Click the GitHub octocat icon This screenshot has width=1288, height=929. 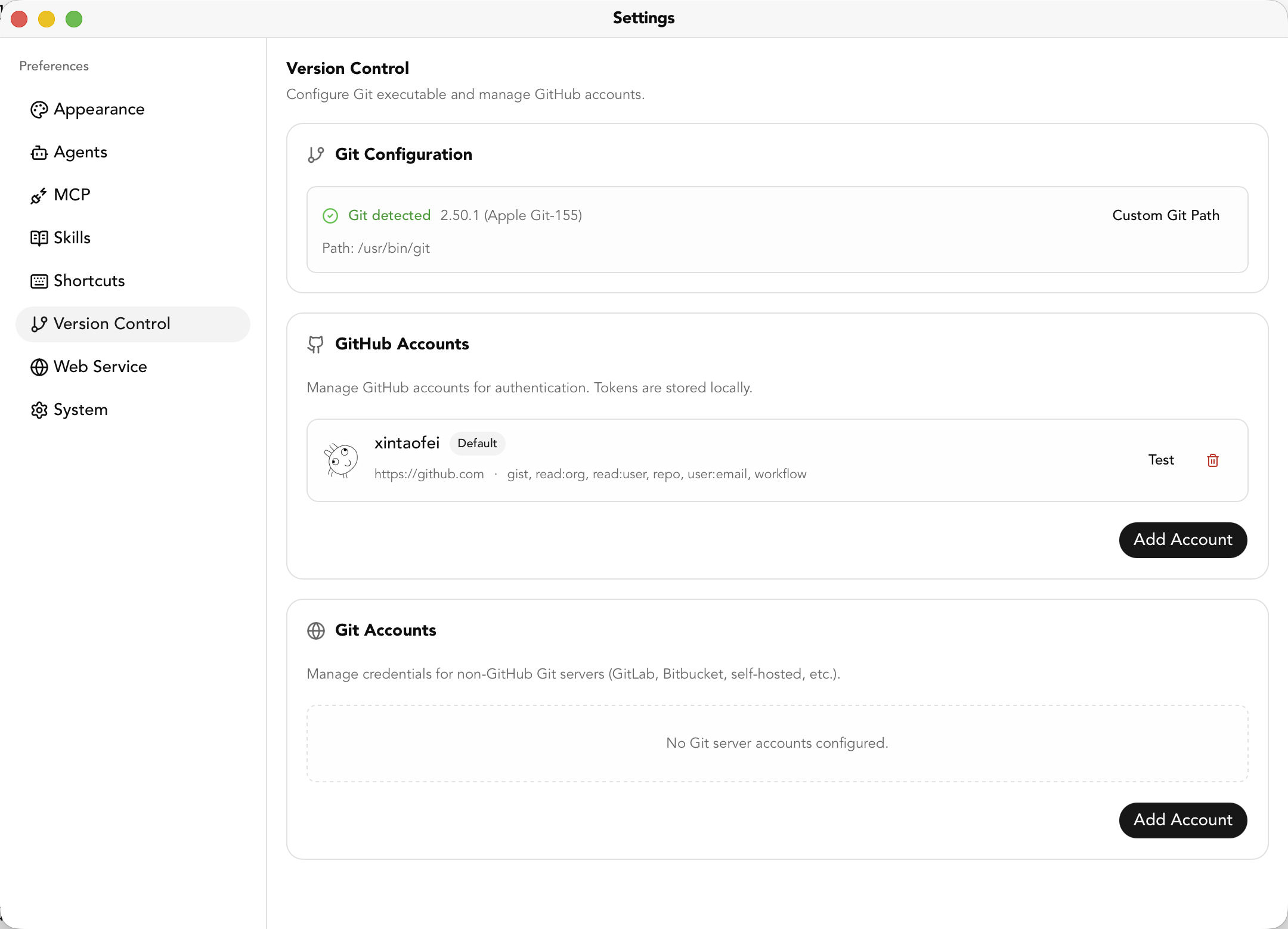317,344
